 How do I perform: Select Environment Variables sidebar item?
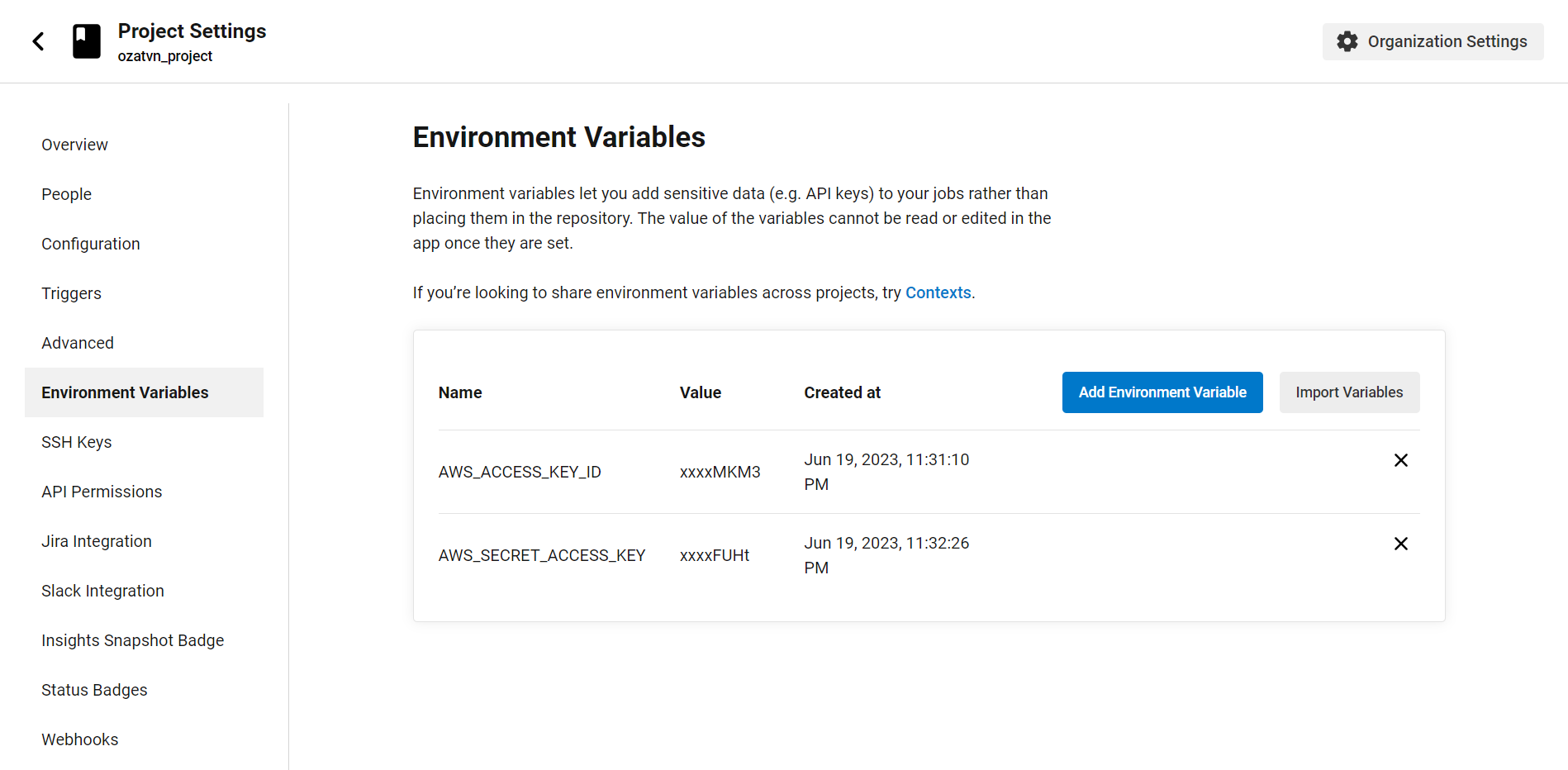coord(125,392)
